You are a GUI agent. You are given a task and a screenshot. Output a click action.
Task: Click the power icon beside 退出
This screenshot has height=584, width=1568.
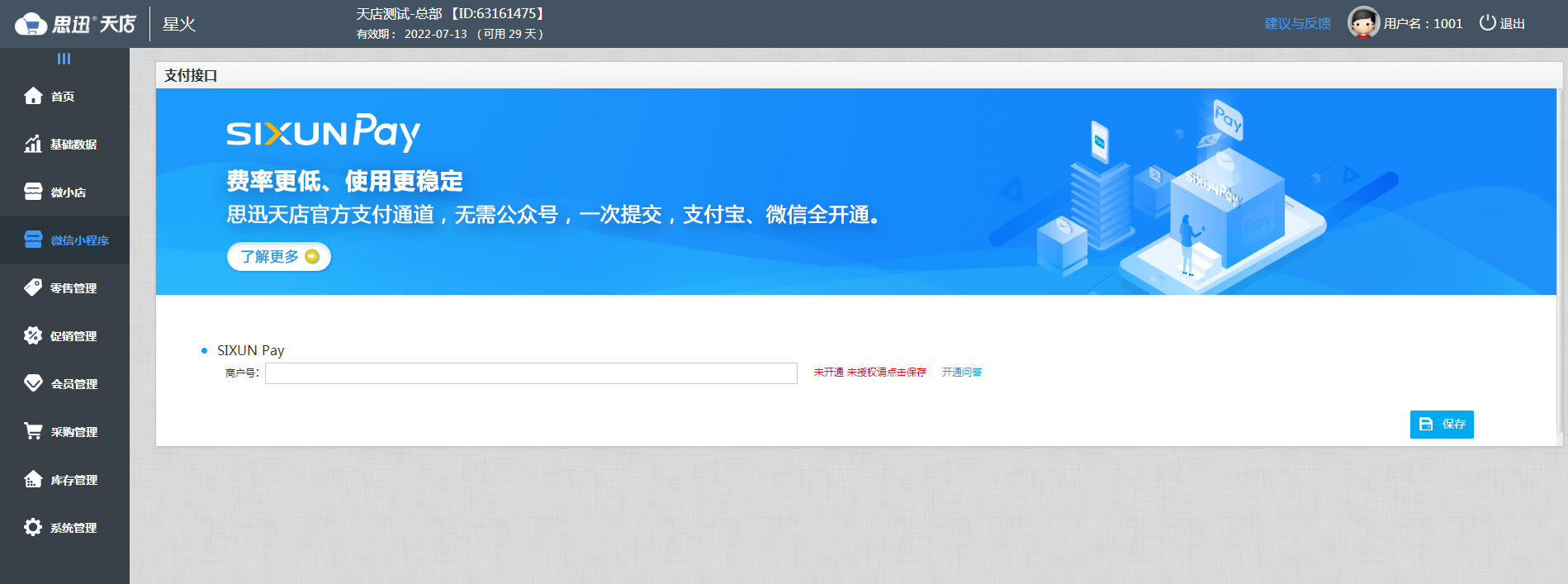click(1487, 22)
